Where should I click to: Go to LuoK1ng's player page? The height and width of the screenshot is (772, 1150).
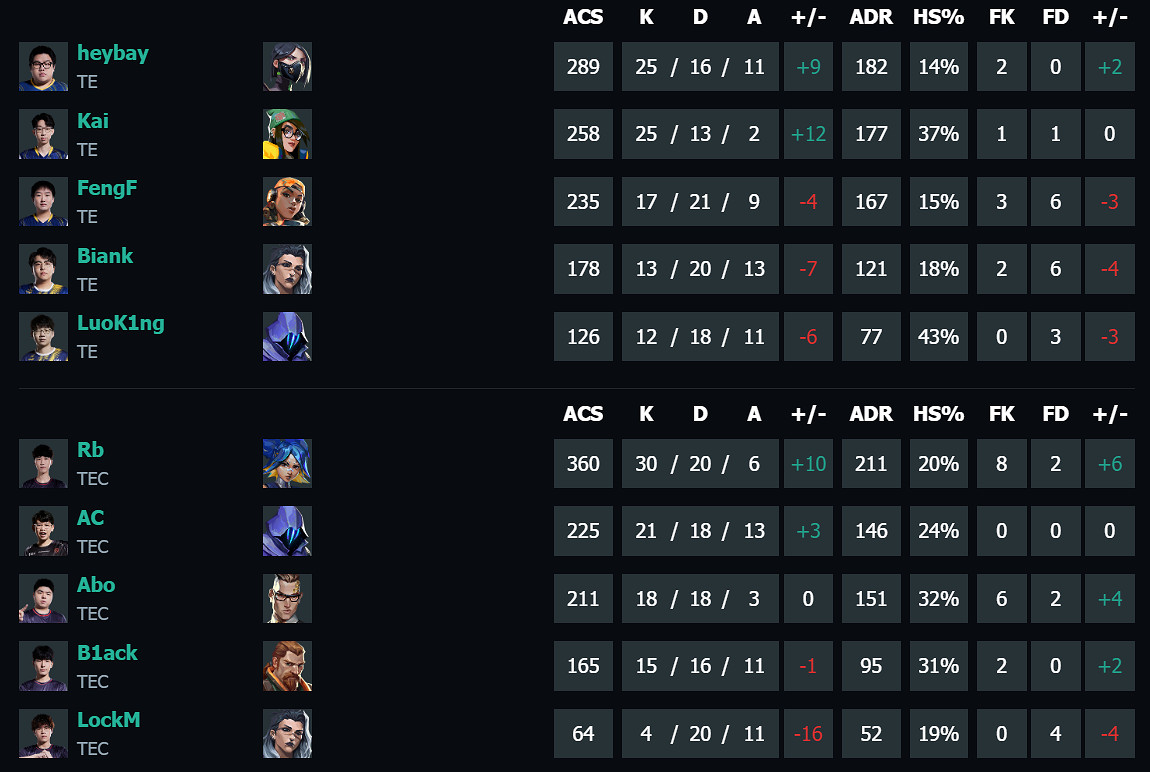(x=120, y=323)
